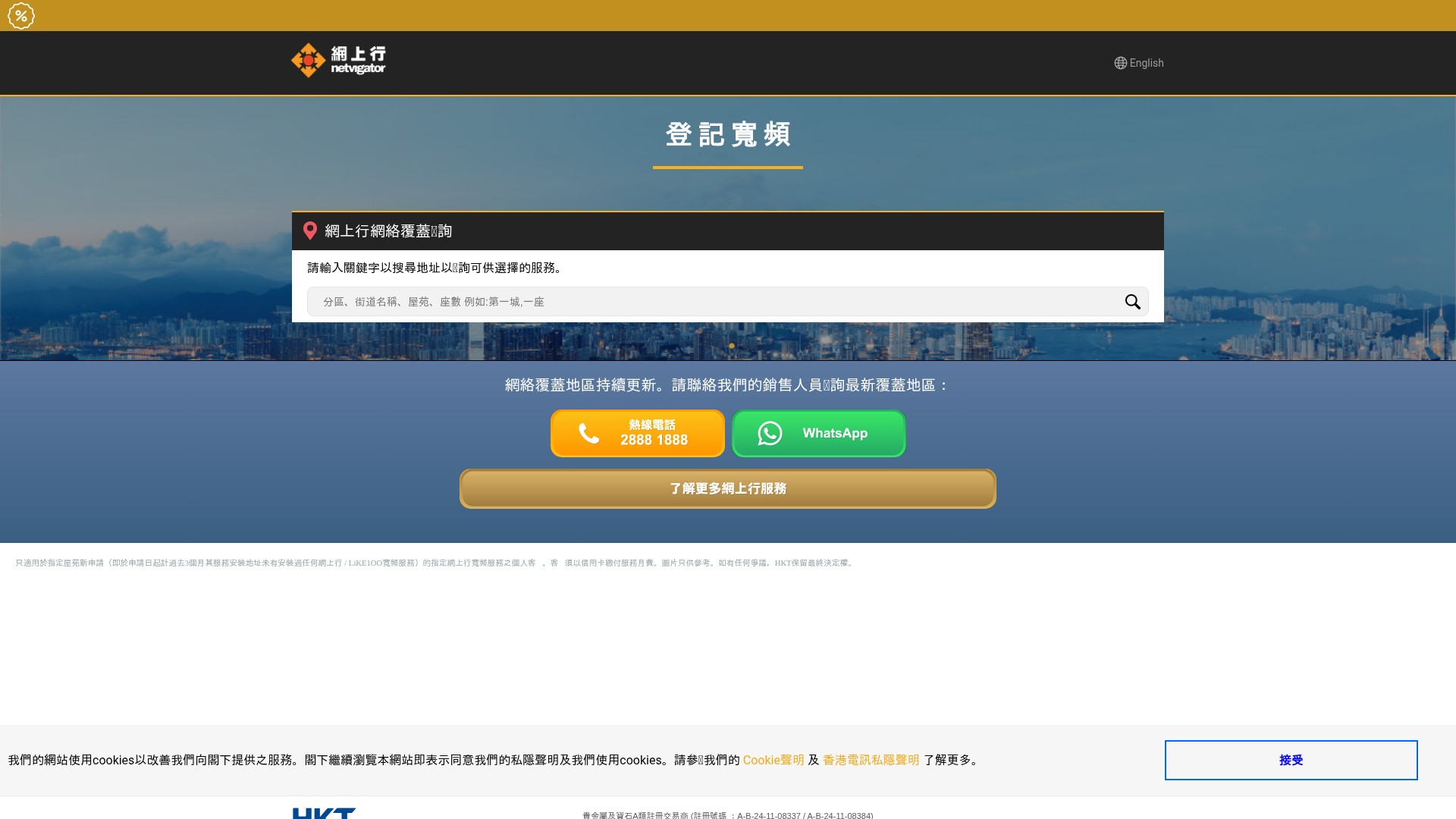
Task: Click the 網上行網絡覆蓋查詢 panel header
Action: [x=728, y=231]
